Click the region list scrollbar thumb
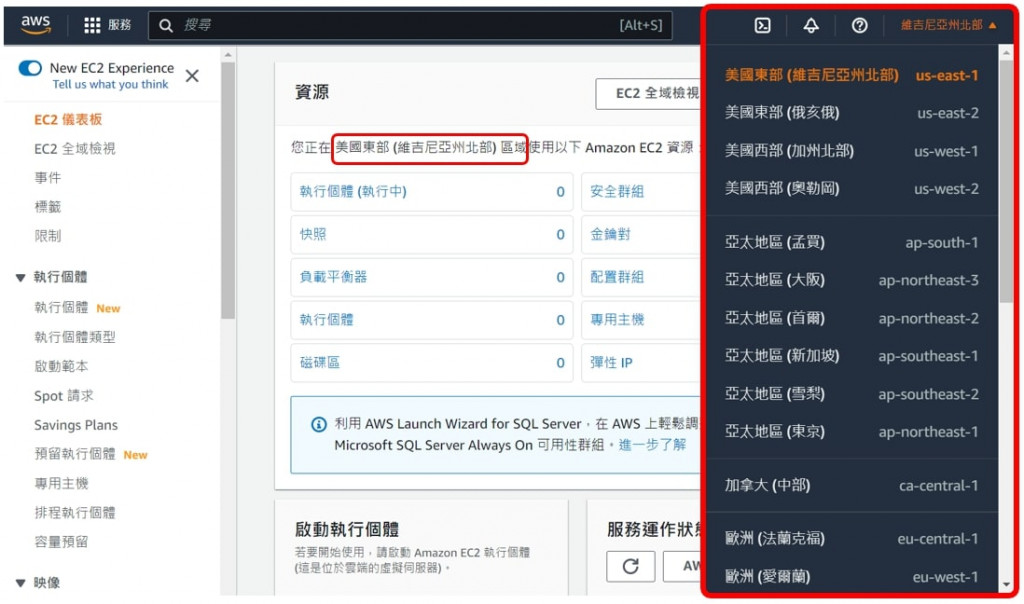Viewport: 1024px width, 604px height. (x=1006, y=182)
